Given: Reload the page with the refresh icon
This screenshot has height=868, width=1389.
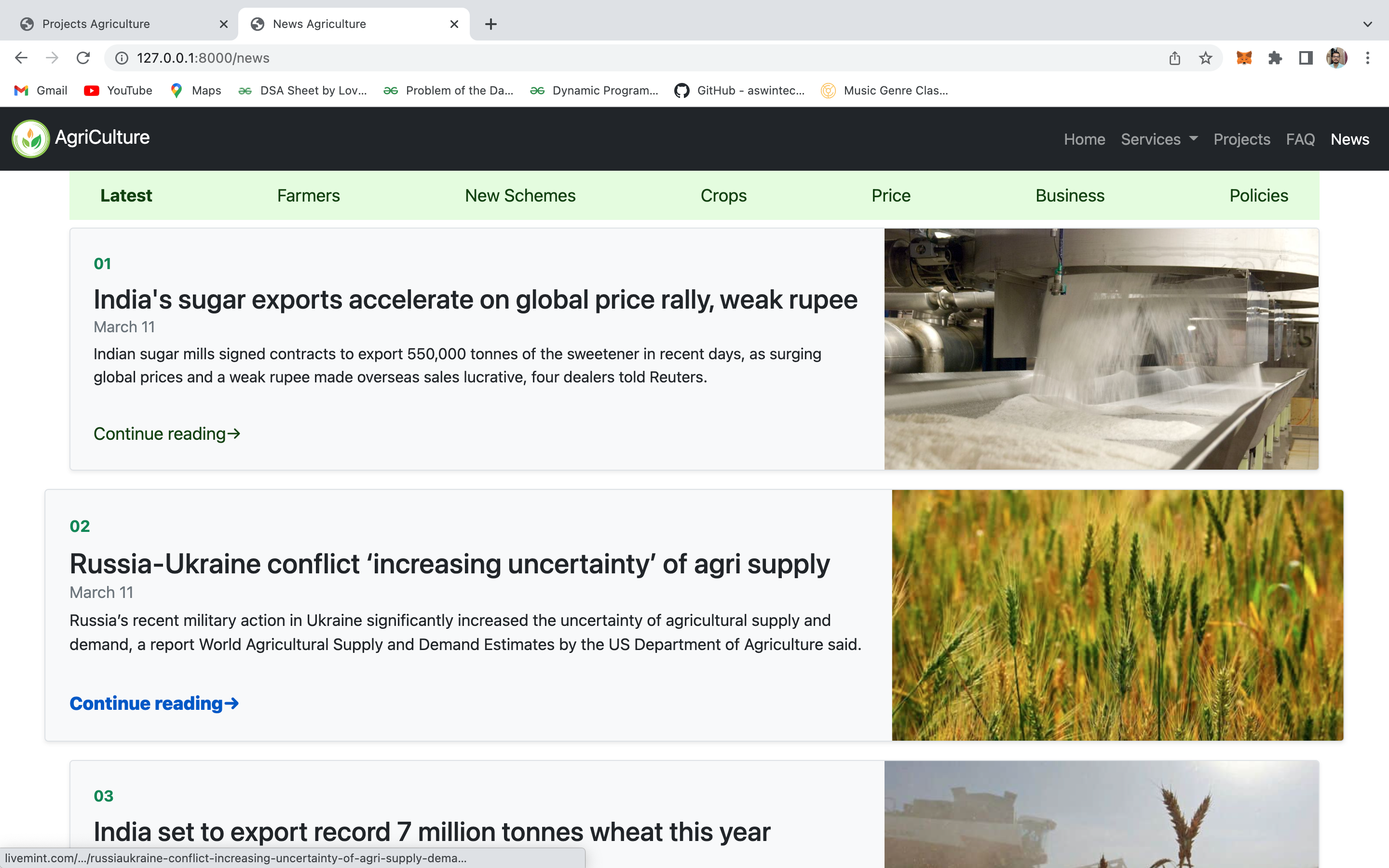Looking at the screenshot, I should click(x=83, y=58).
